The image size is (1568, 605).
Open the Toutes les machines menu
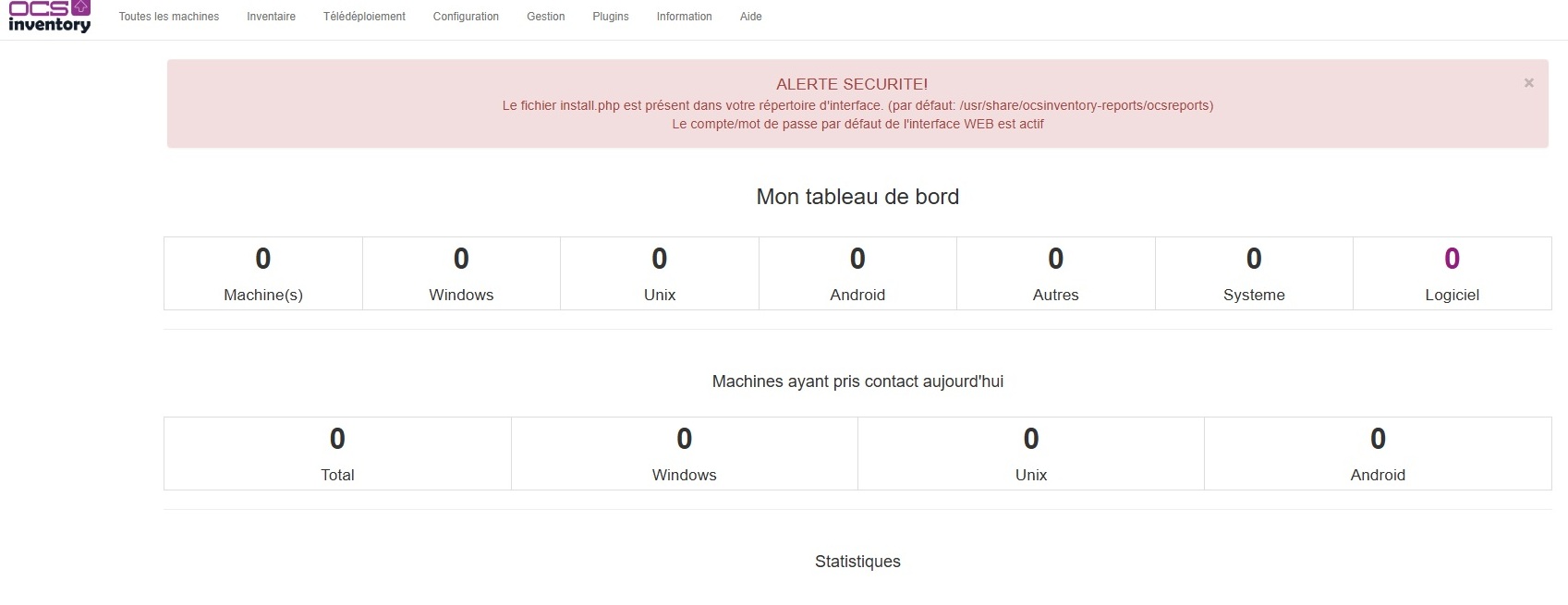click(168, 16)
